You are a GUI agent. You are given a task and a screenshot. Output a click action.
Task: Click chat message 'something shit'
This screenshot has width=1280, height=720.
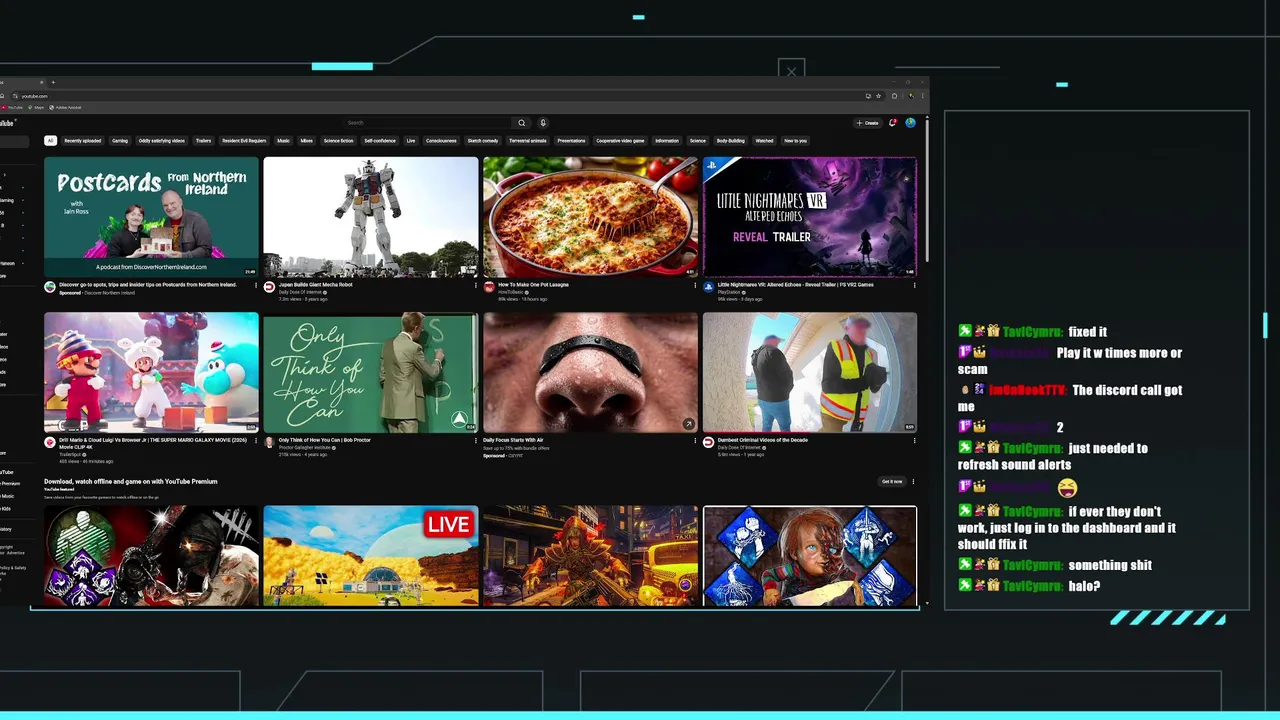[x=1110, y=565]
